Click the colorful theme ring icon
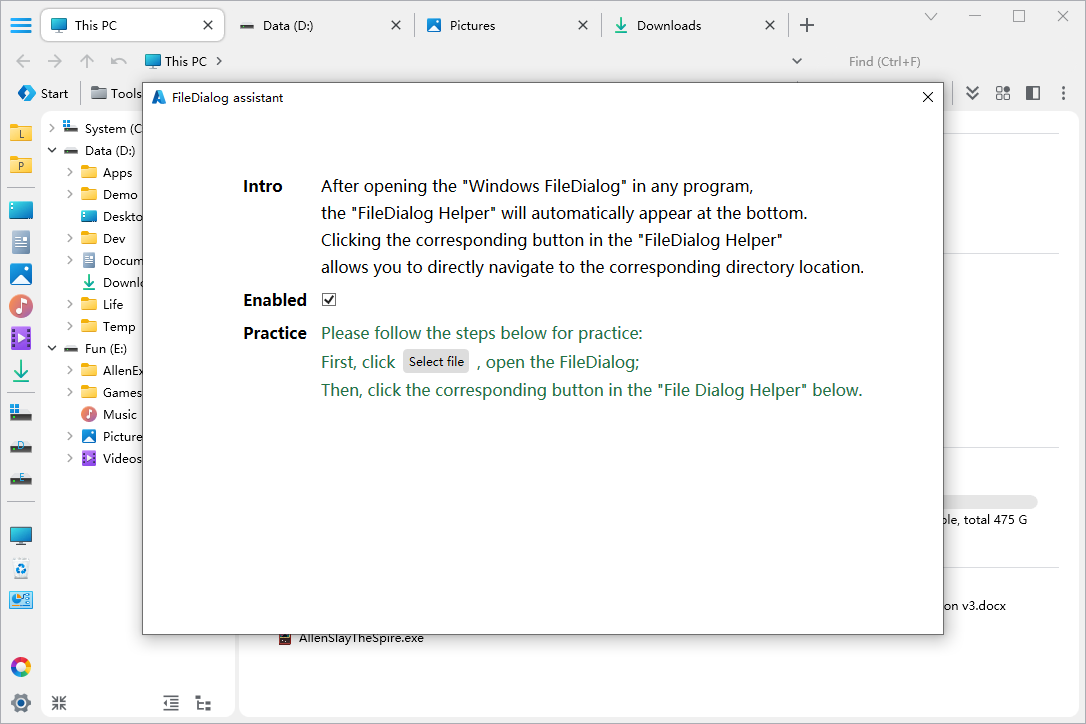The width and height of the screenshot is (1086, 724). (x=21, y=667)
